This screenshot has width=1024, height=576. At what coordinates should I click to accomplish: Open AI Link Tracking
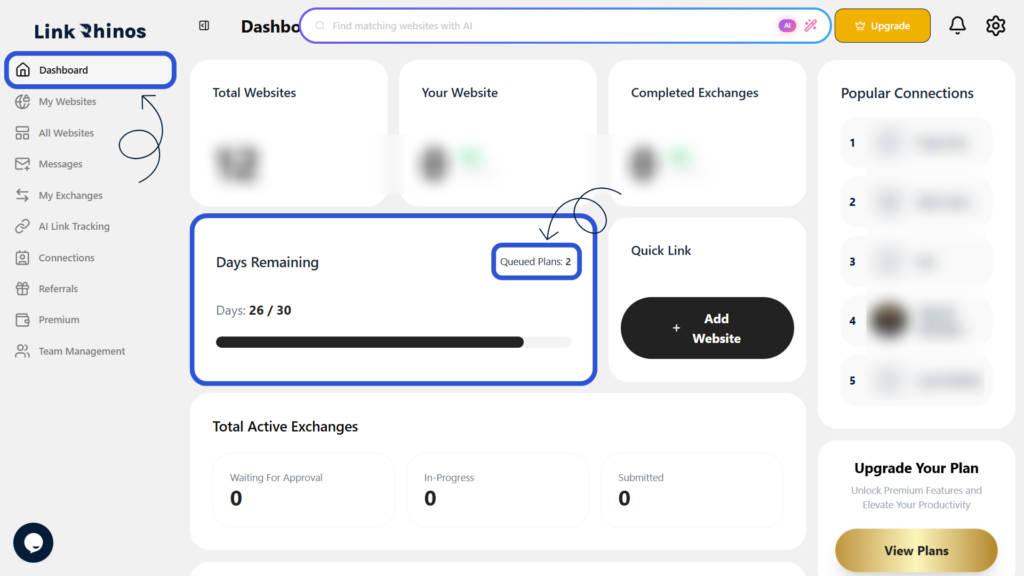(74, 226)
